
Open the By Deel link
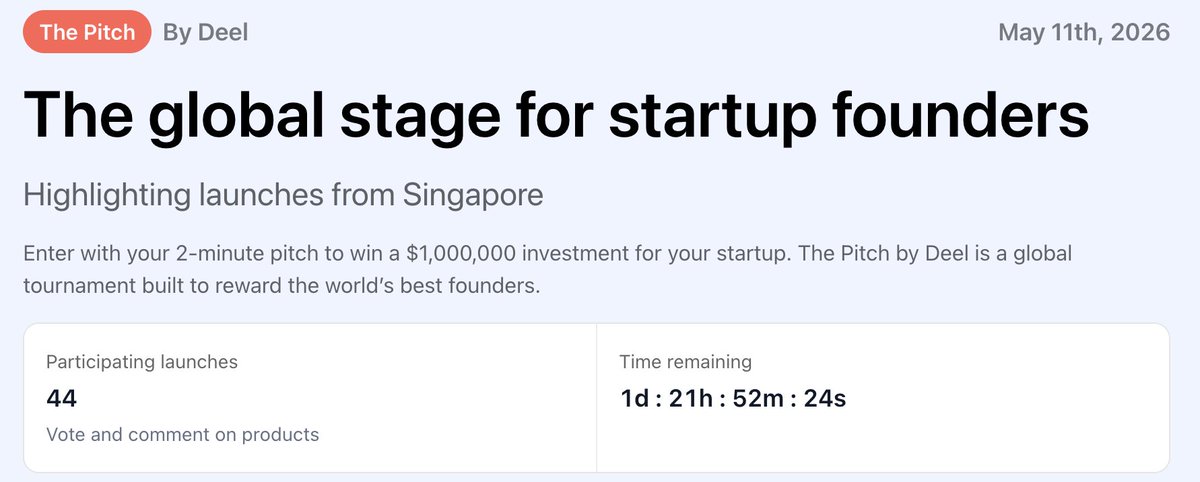pyautogui.click(x=205, y=32)
